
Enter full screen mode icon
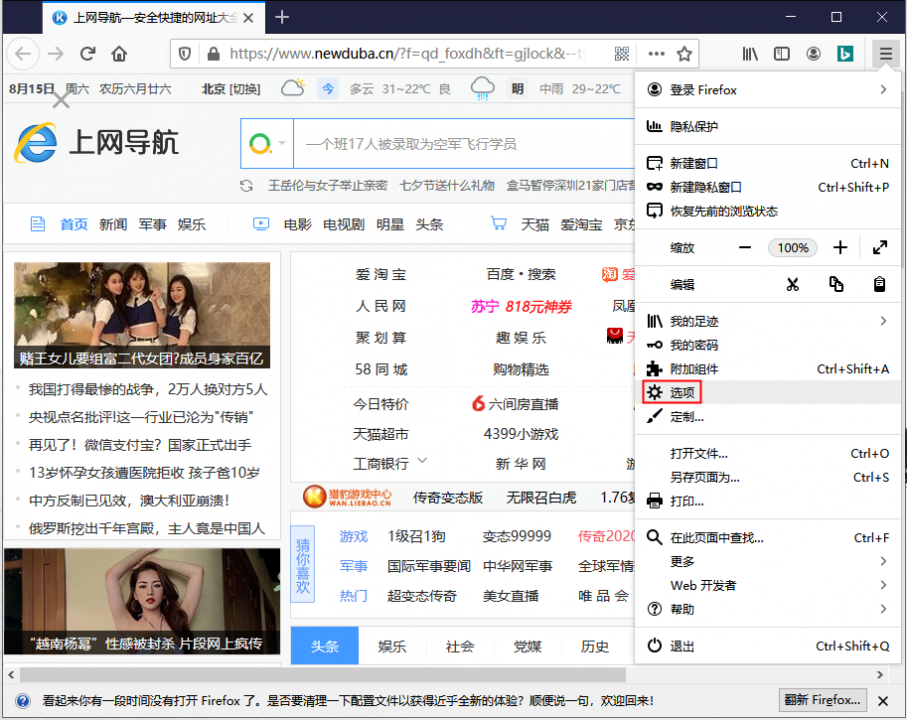click(x=880, y=248)
